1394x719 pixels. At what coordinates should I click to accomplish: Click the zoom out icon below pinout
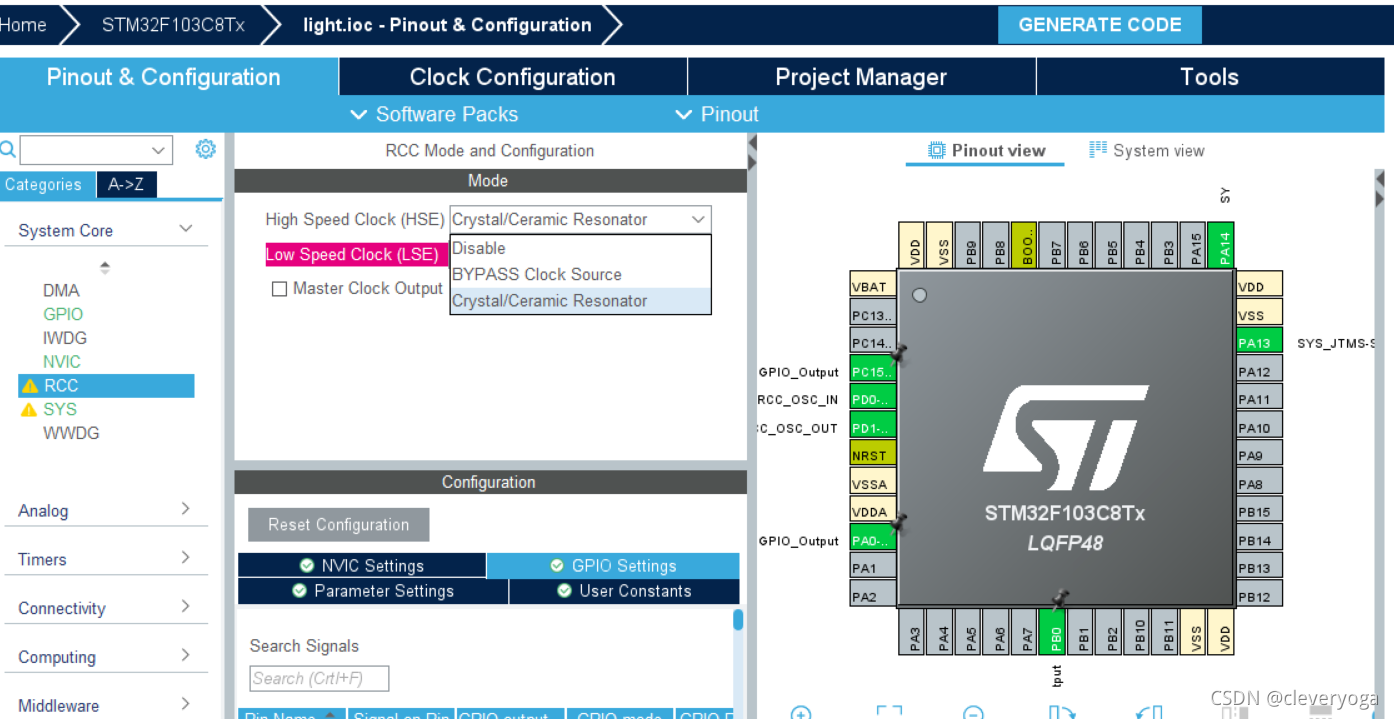973,713
